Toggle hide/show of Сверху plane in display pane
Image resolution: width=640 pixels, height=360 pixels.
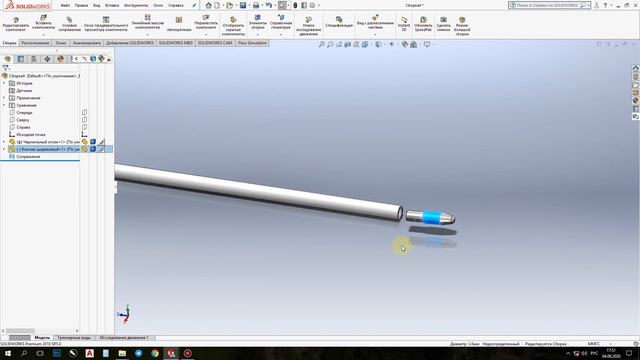pos(84,120)
